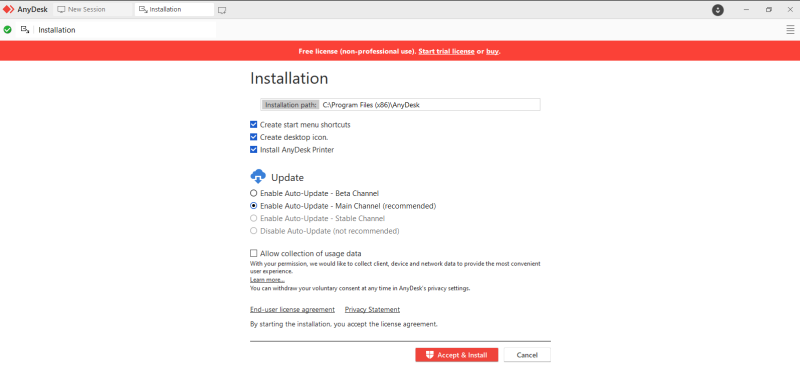Image resolution: width=800 pixels, height=383 pixels.
Task: Uncheck Create desktop icon
Action: [x=254, y=137]
